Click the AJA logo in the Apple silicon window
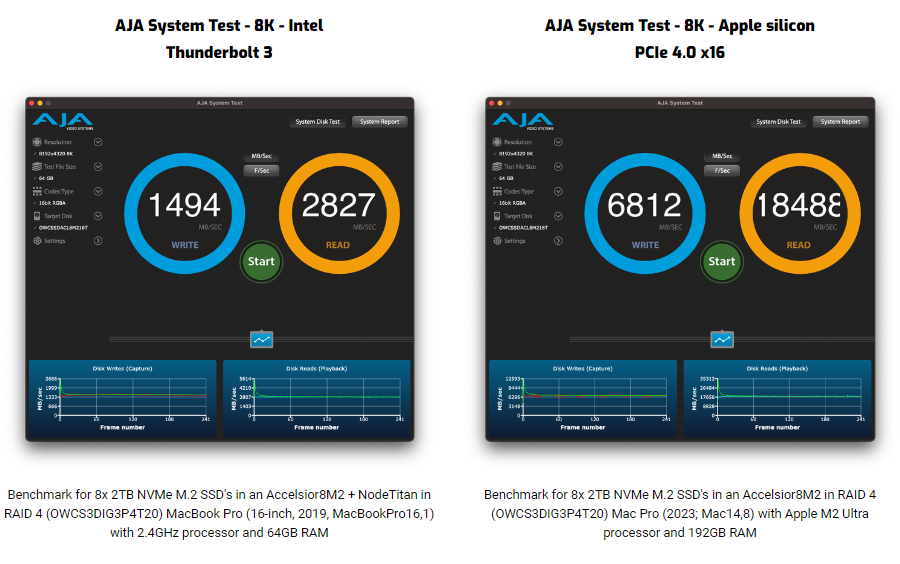The image size is (900, 564). pyautogui.click(x=523, y=122)
